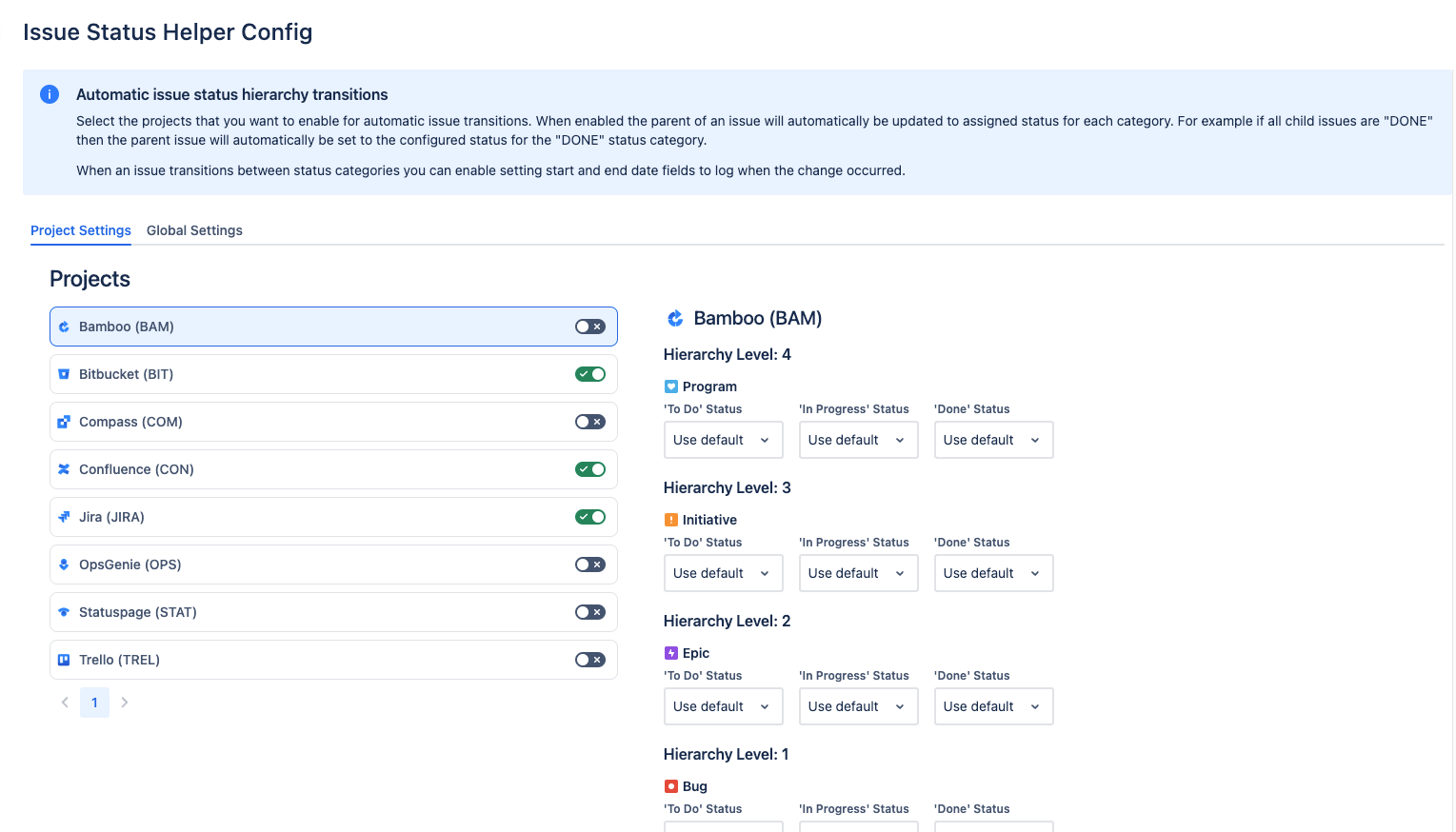Click the Trello project icon

[64, 660]
